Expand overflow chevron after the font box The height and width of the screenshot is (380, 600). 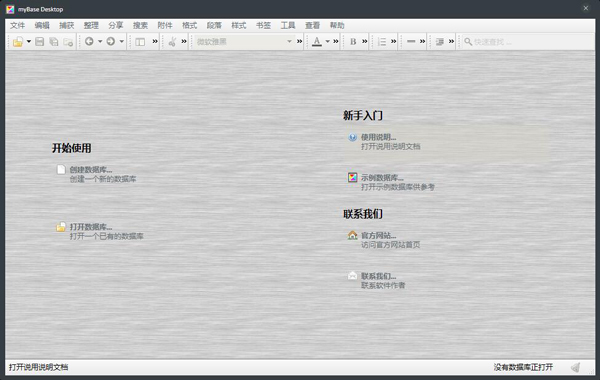point(300,41)
